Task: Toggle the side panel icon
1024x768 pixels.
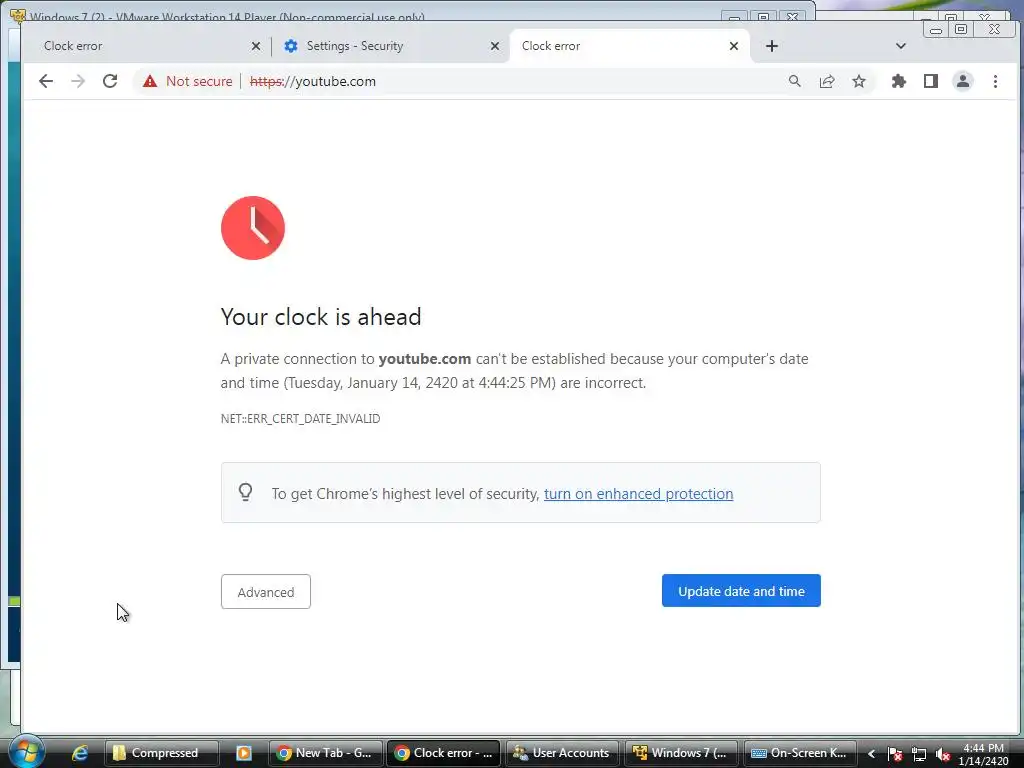Action: (x=931, y=81)
